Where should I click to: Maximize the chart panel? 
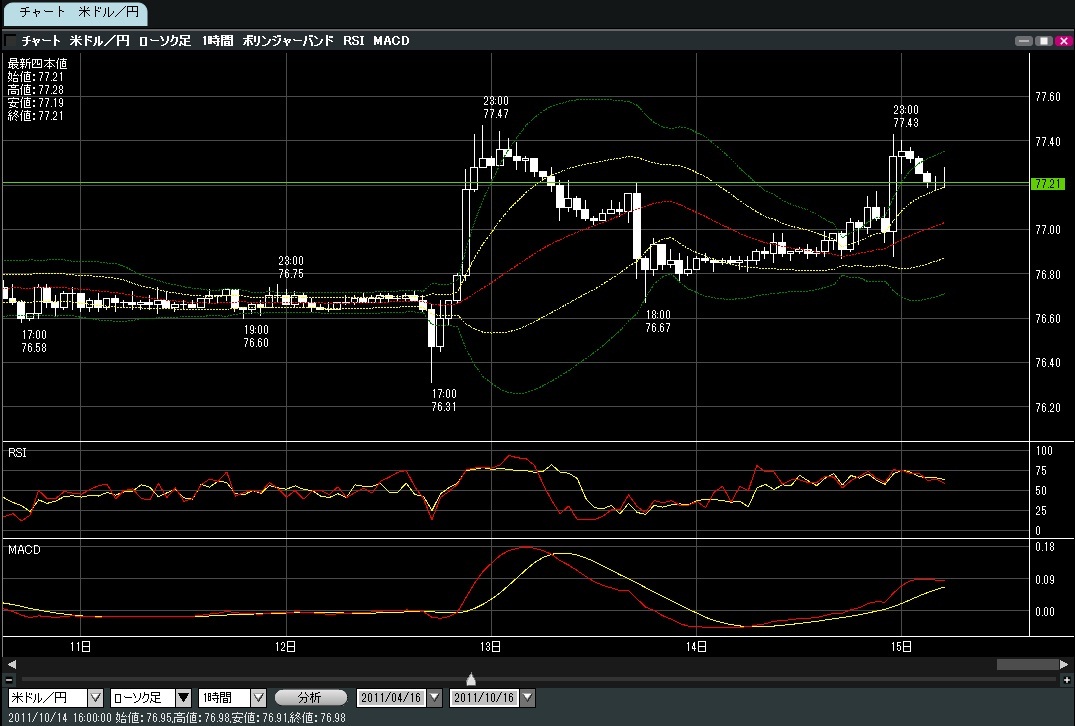coord(1043,41)
